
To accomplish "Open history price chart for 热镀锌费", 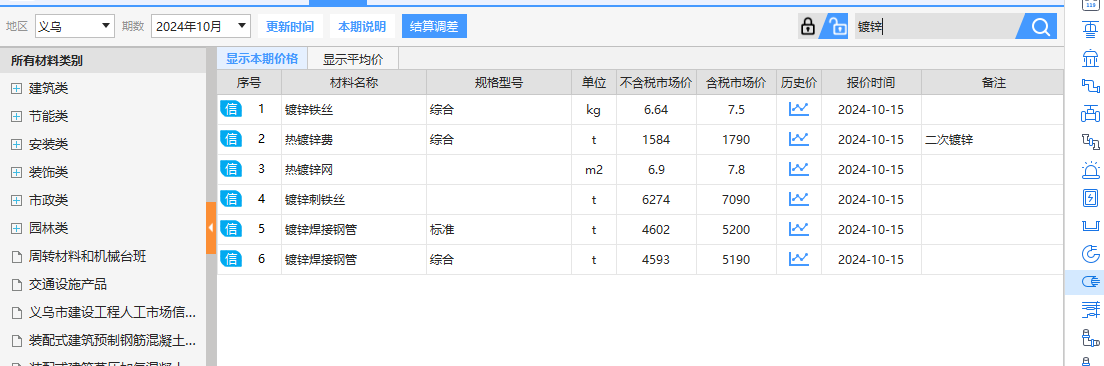I will [x=798, y=139].
